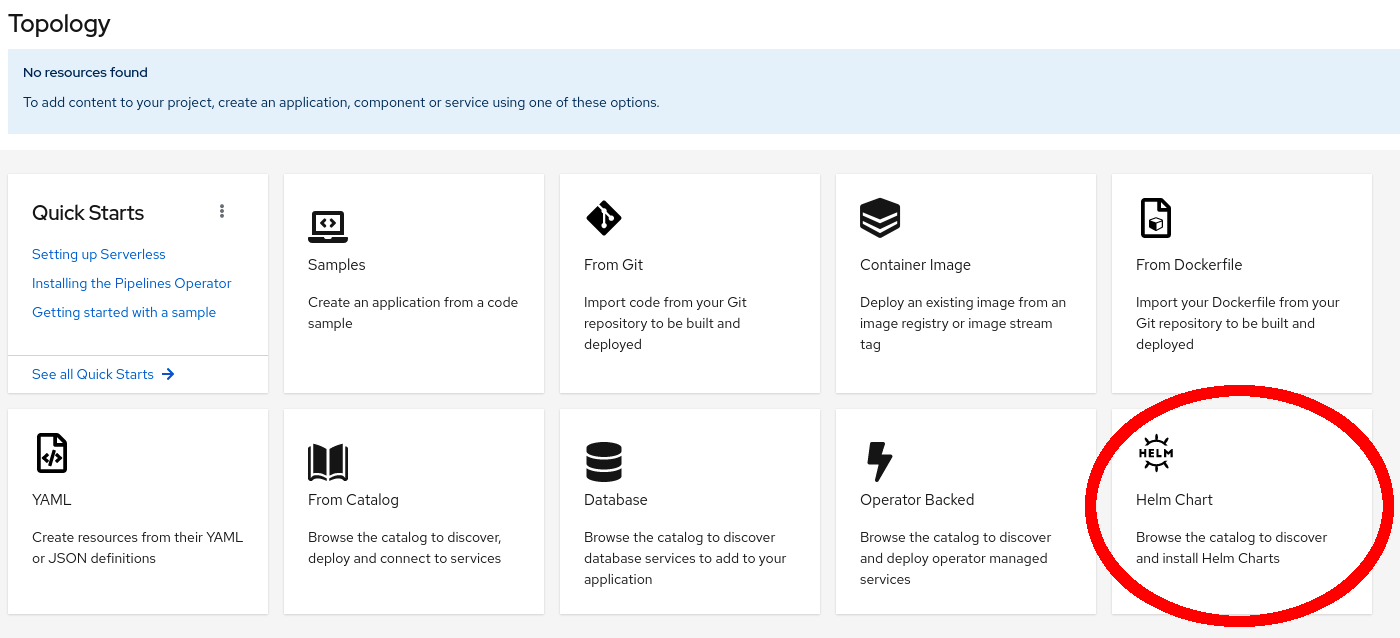Click the Container Image layers icon

pyautogui.click(x=879, y=218)
